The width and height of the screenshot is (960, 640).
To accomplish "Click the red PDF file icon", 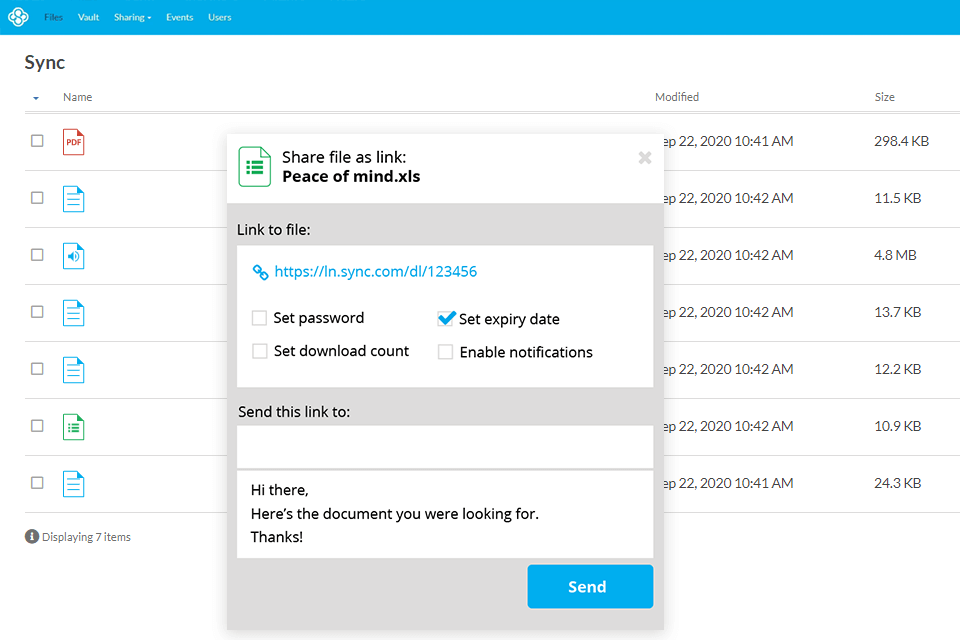I will [73, 142].
